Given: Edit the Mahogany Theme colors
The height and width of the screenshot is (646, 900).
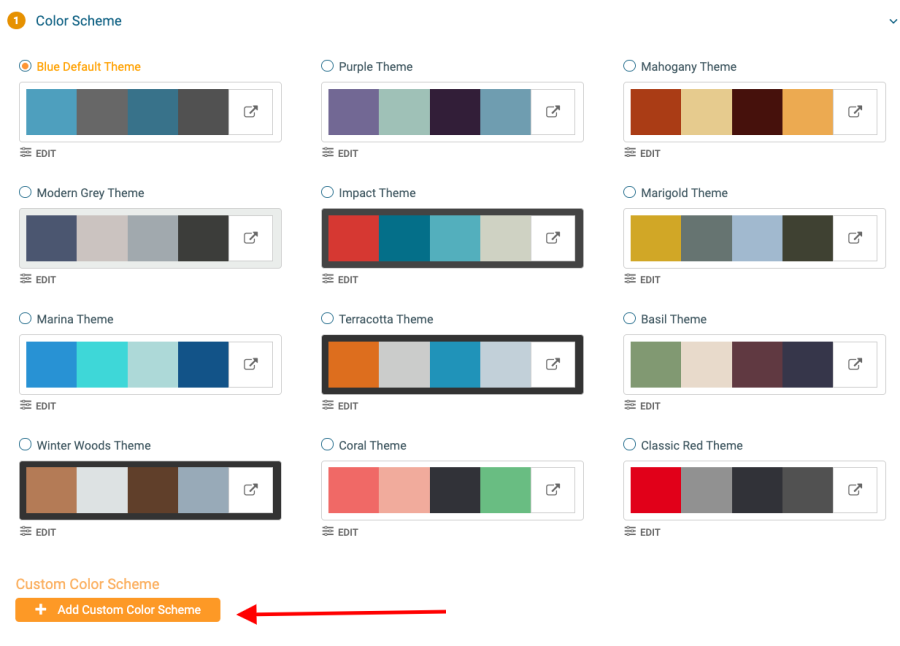Looking at the screenshot, I should (642, 153).
